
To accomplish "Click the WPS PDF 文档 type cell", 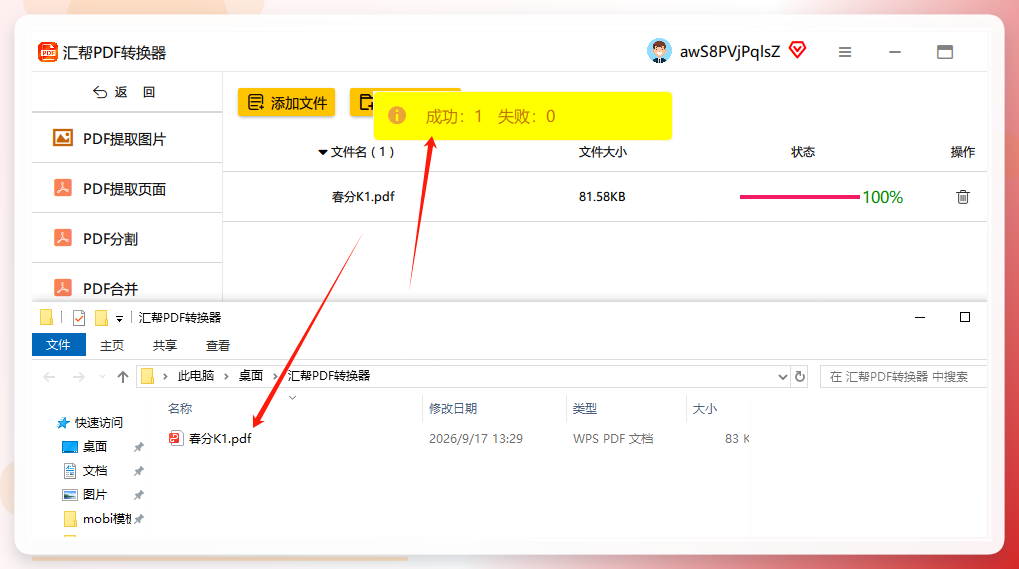I will coord(613,439).
